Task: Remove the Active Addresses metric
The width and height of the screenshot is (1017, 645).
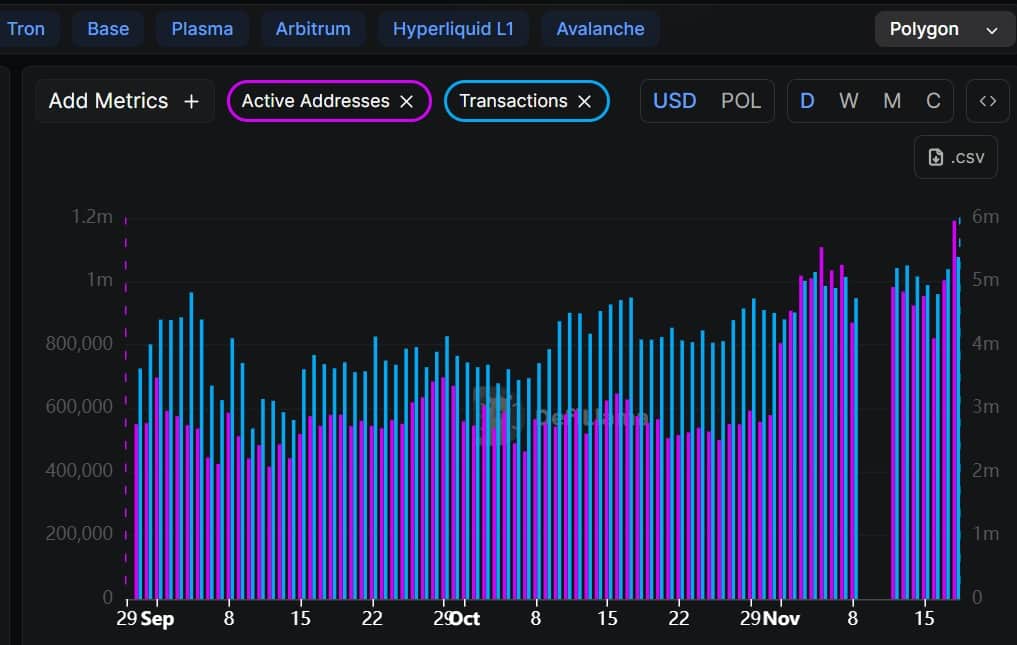Action: [x=406, y=101]
